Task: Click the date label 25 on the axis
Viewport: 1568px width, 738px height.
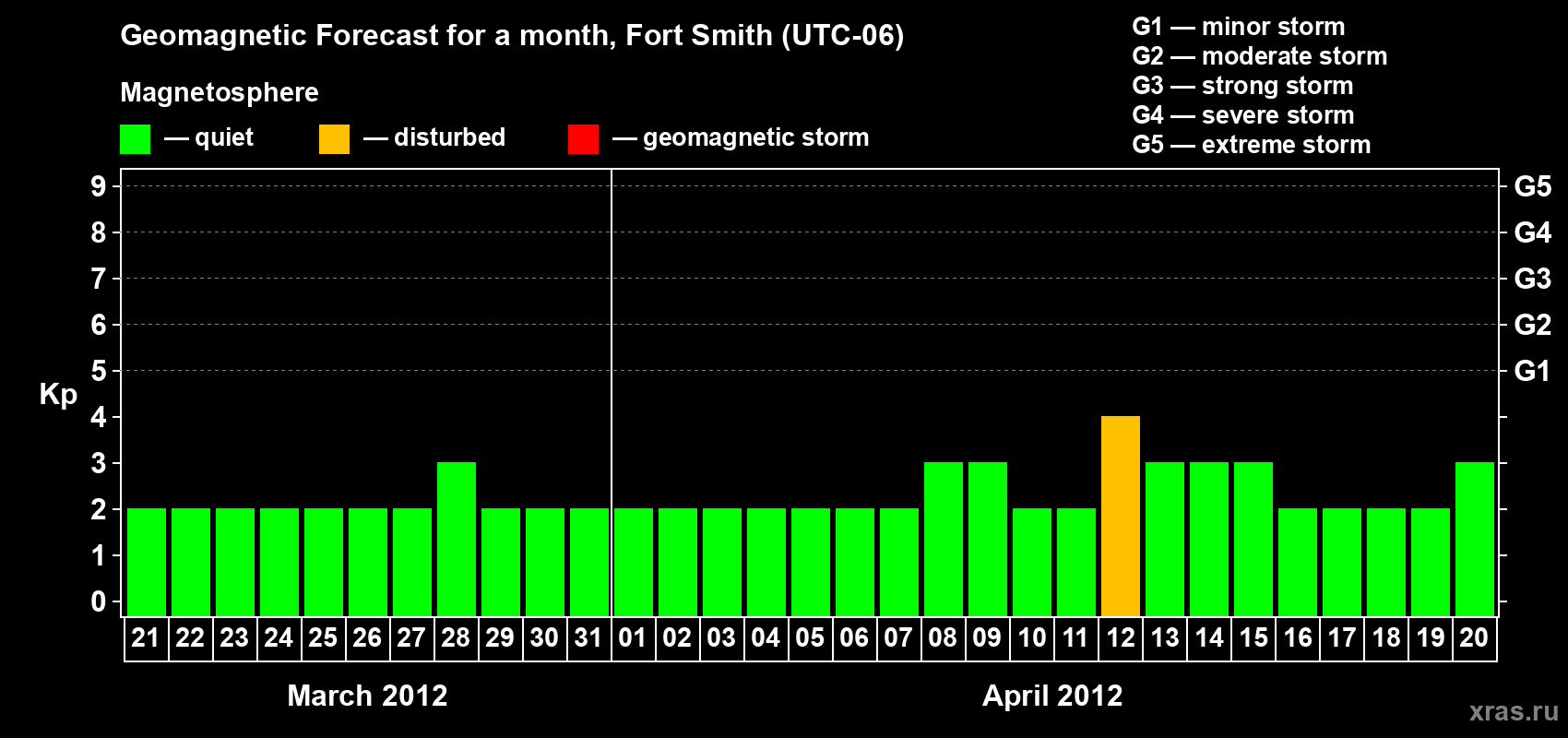Action: click(x=323, y=637)
